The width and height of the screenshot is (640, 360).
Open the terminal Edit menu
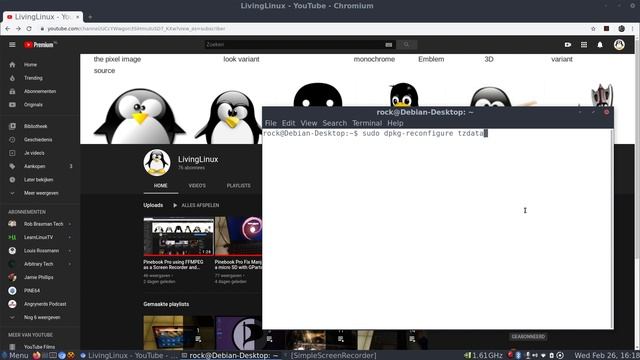pos(288,123)
